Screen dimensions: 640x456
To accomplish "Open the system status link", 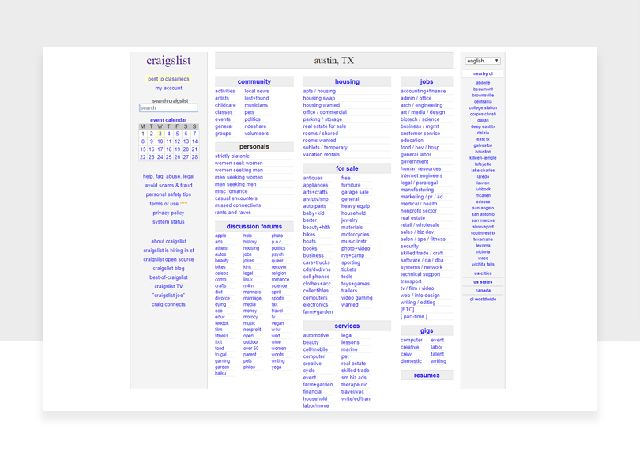I will (168, 222).
